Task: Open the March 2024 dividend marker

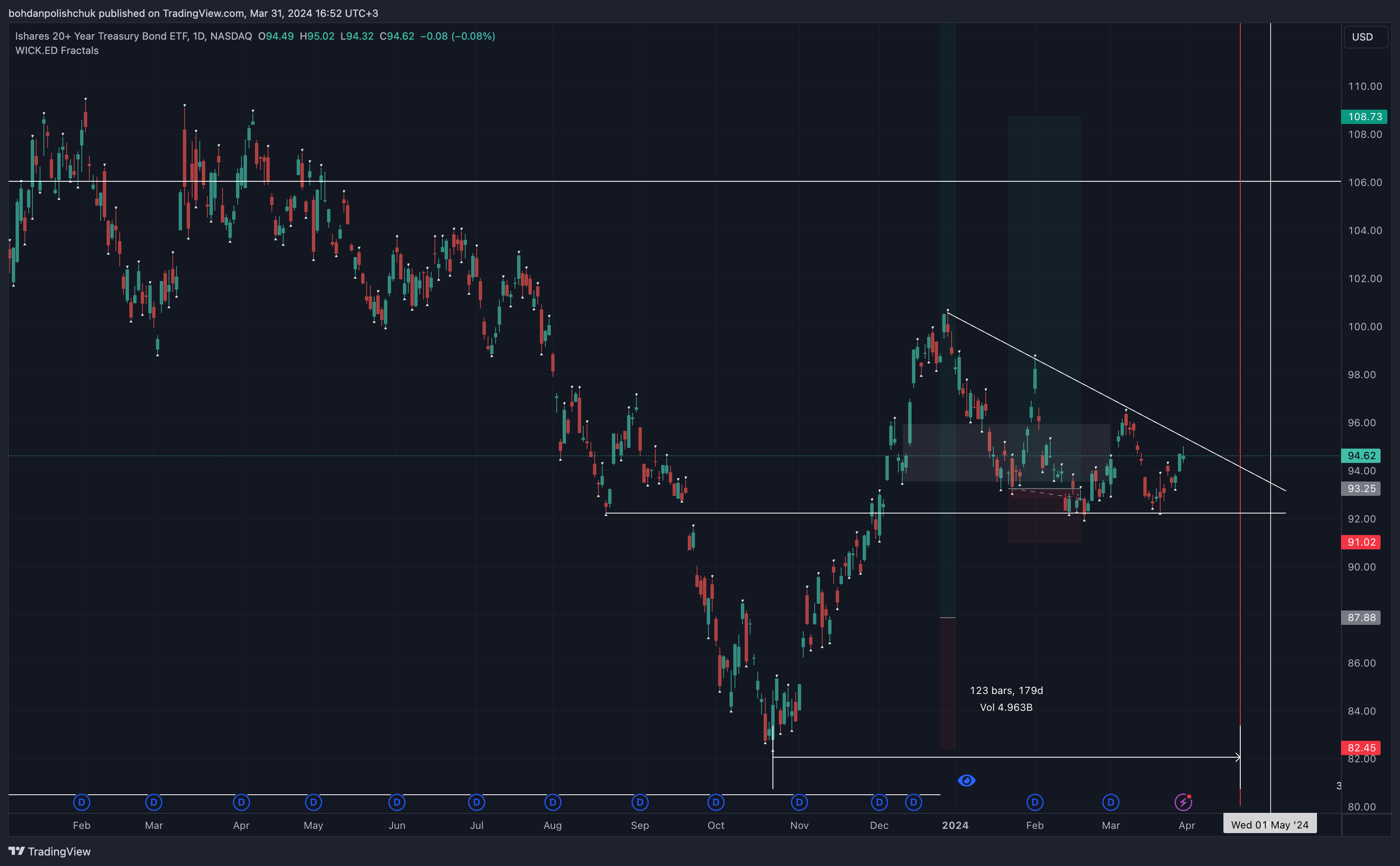Action: click(x=1110, y=802)
